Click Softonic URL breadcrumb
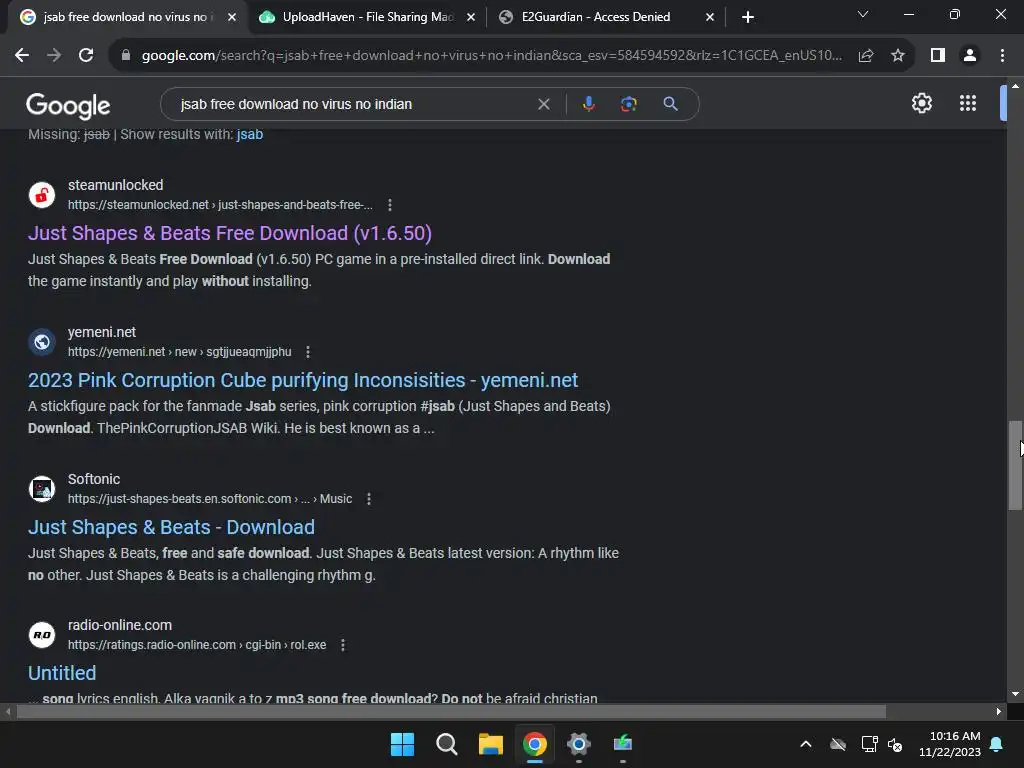The width and height of the screenshot is (1024, 768). pyautogui.click(x=210, y=499)
